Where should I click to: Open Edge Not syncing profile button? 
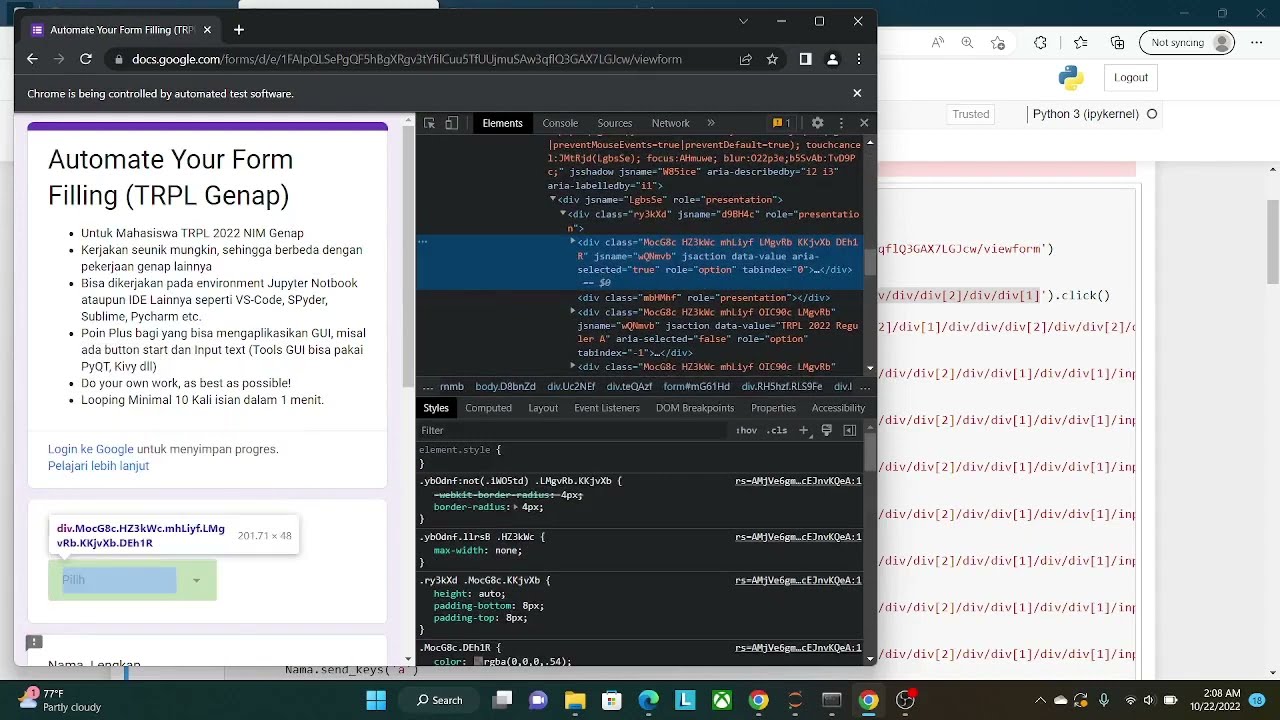click(x=1190, y=43)
